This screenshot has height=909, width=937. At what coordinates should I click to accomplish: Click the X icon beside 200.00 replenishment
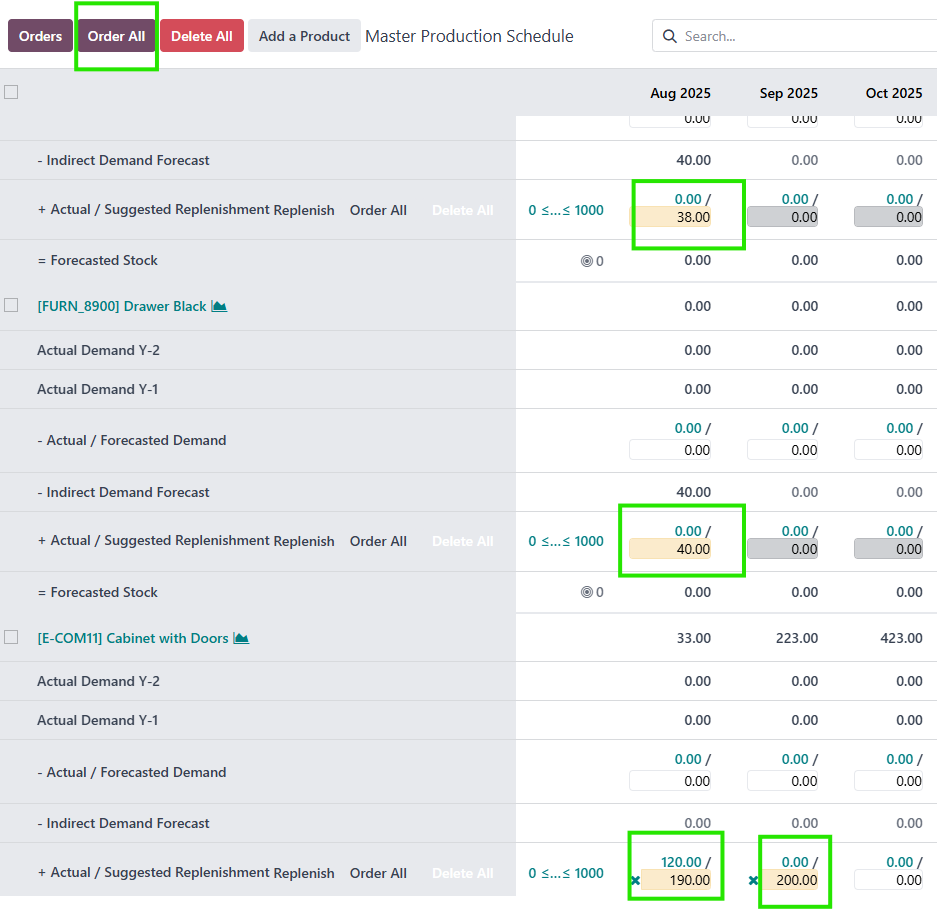[x=754, y=881]
